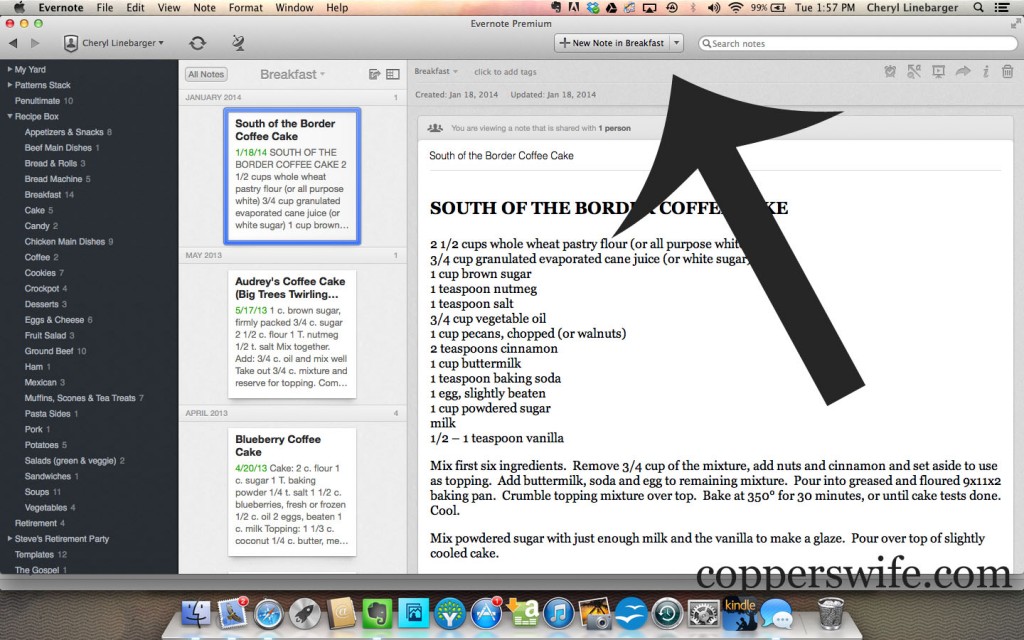This screenshot has height=640, width=1024.
Task: Launch Safari from the Dock
Action: (268, 614)
